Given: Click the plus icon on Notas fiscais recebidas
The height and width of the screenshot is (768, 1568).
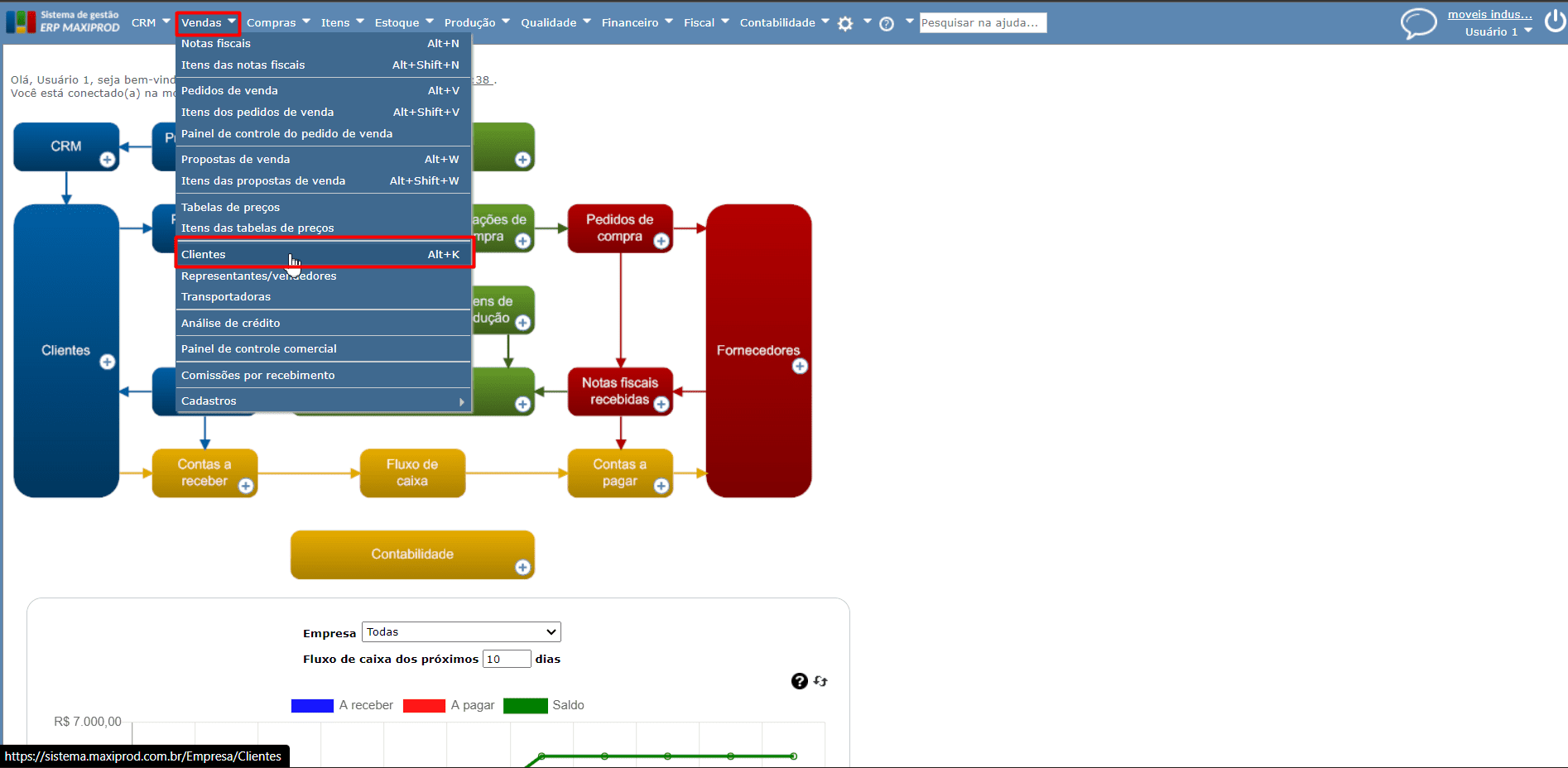Looking at the screenshot, I should tap(661, 404).
